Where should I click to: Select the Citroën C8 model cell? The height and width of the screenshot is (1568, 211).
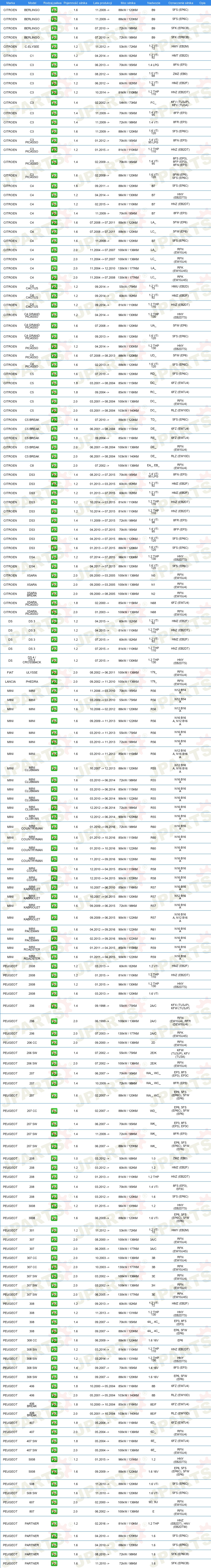(32, 466)
